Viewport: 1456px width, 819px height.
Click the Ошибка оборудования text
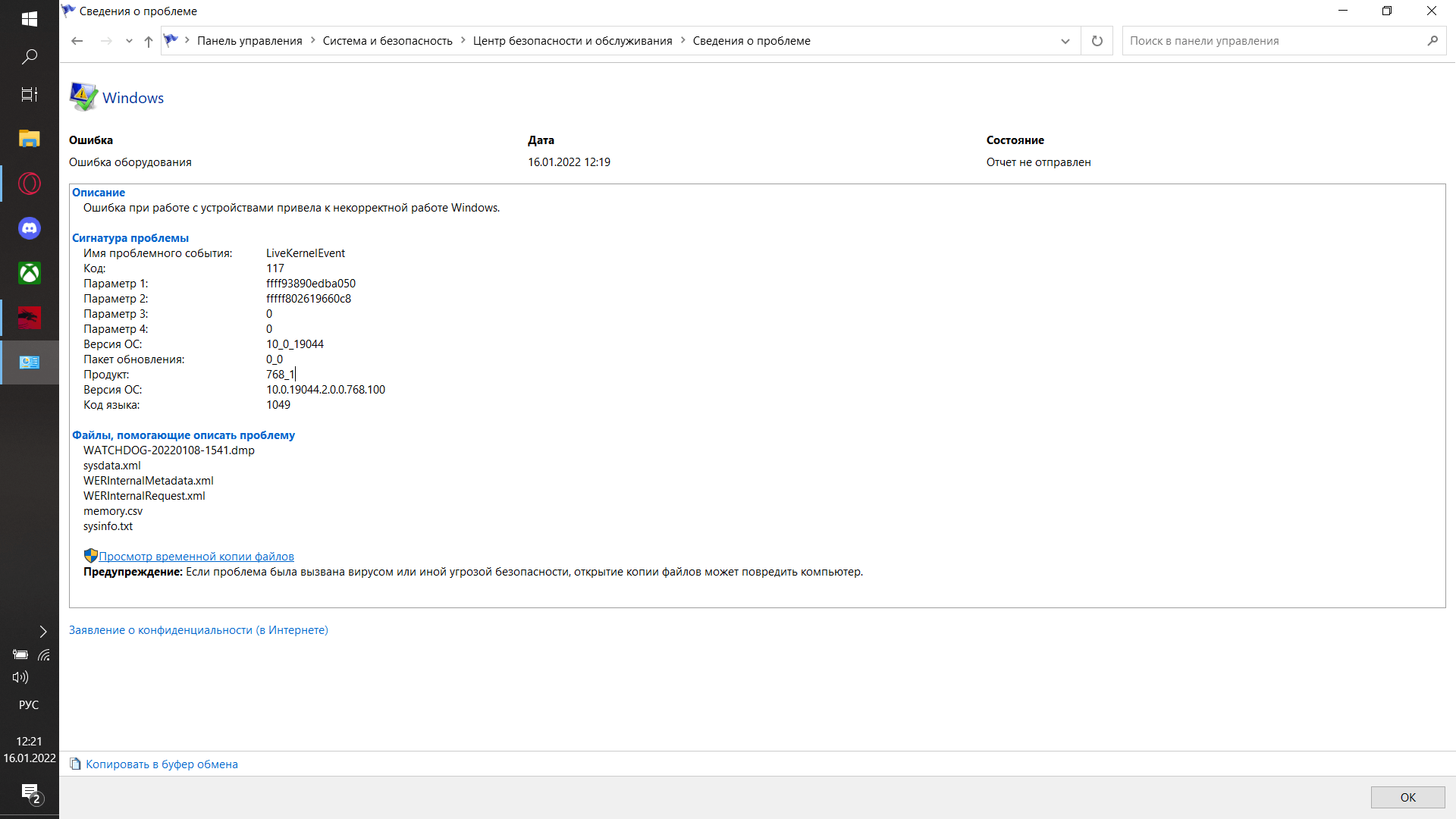point(130,162)
